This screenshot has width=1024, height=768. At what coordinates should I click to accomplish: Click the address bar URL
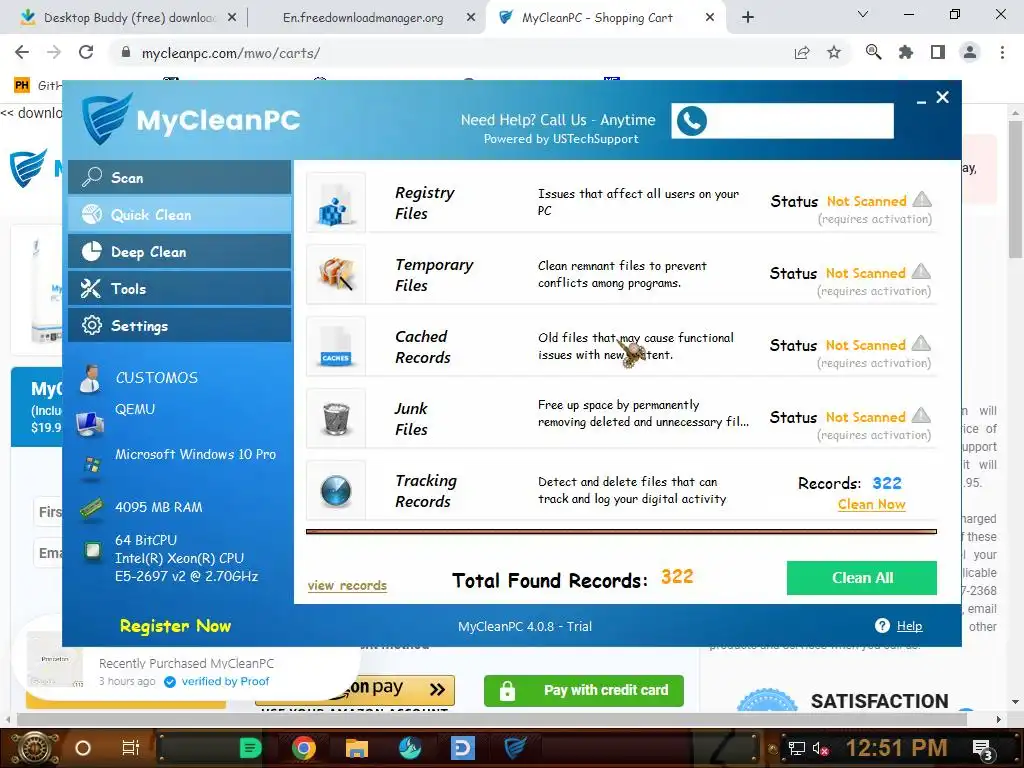231,53
